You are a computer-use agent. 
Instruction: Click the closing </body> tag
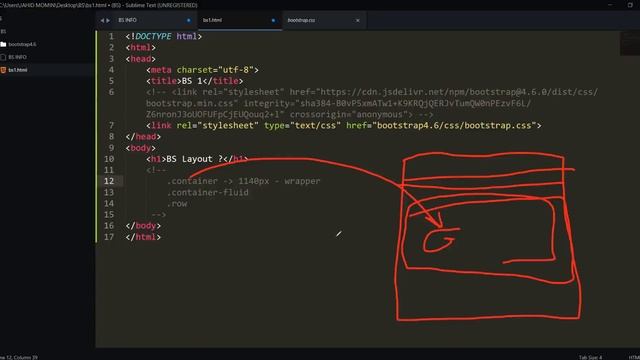[x=143, y=226]
